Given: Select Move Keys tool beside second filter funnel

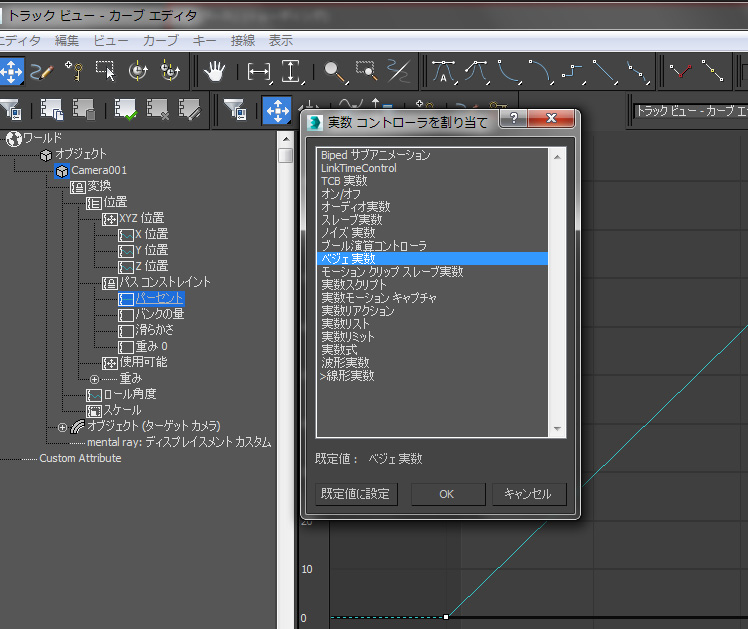Looking at the screenshot, I should [x=277, y=110].
